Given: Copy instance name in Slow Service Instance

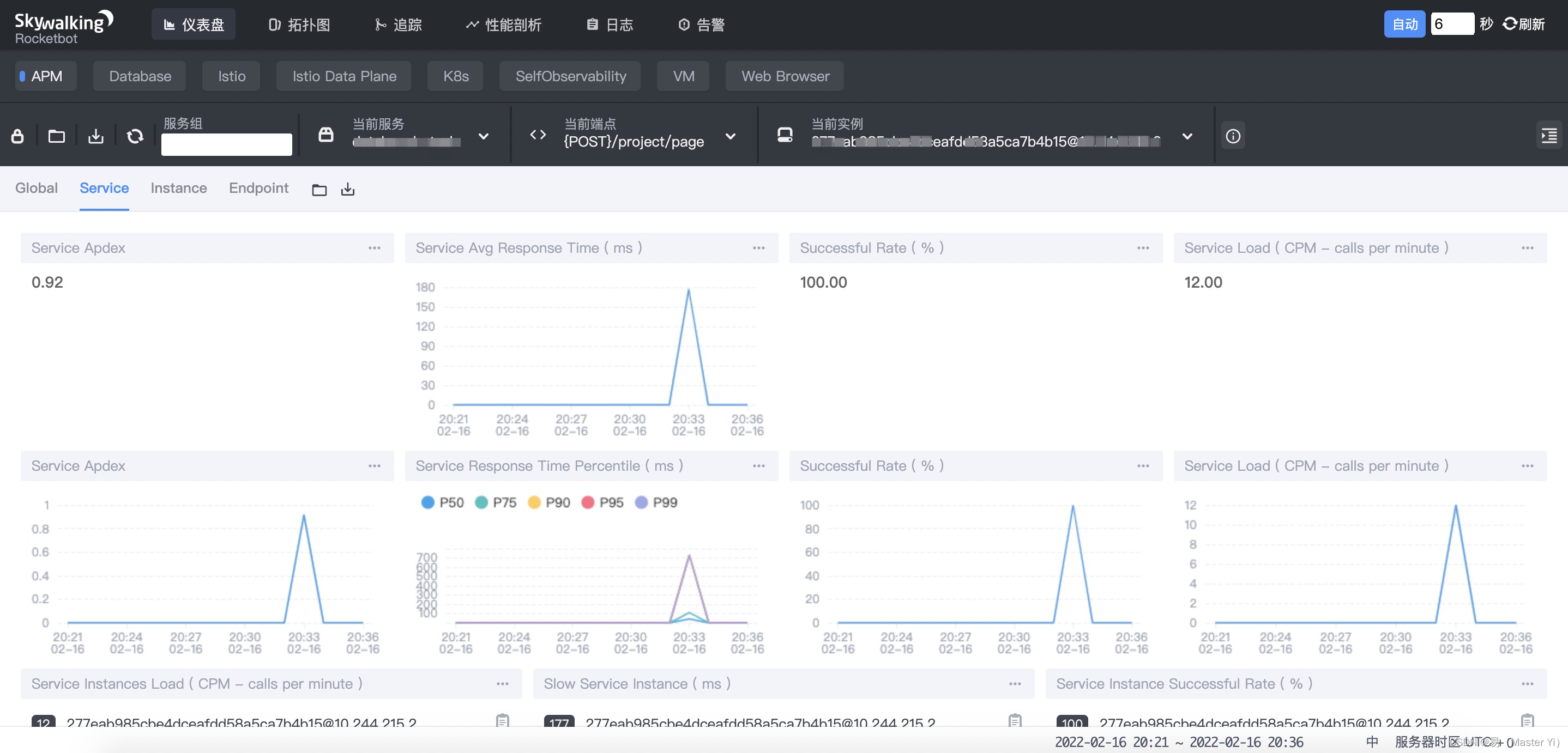Looking at the screenshot, I should pos(1015,721).
